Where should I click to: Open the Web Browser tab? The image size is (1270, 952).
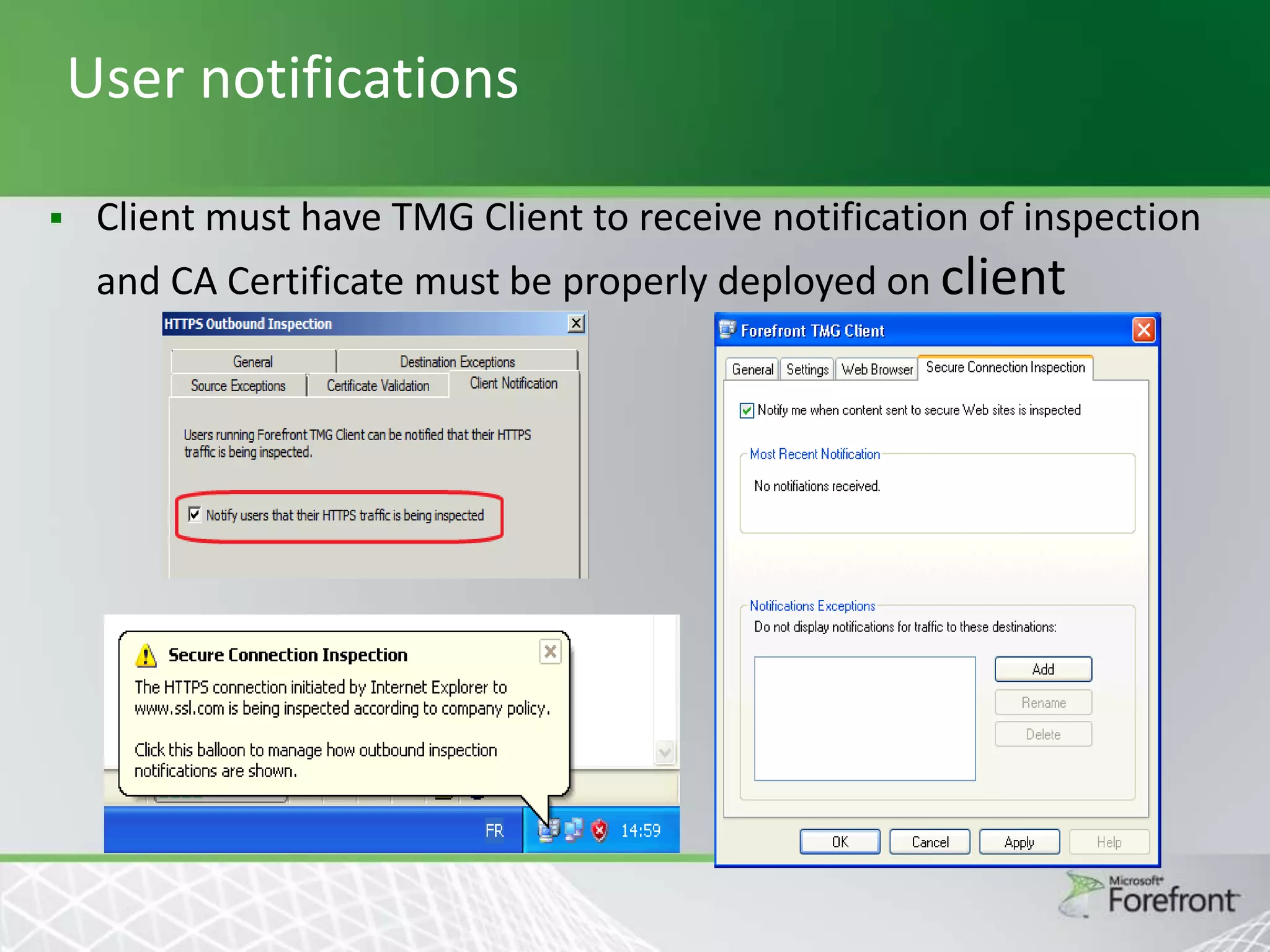[876, 369]
